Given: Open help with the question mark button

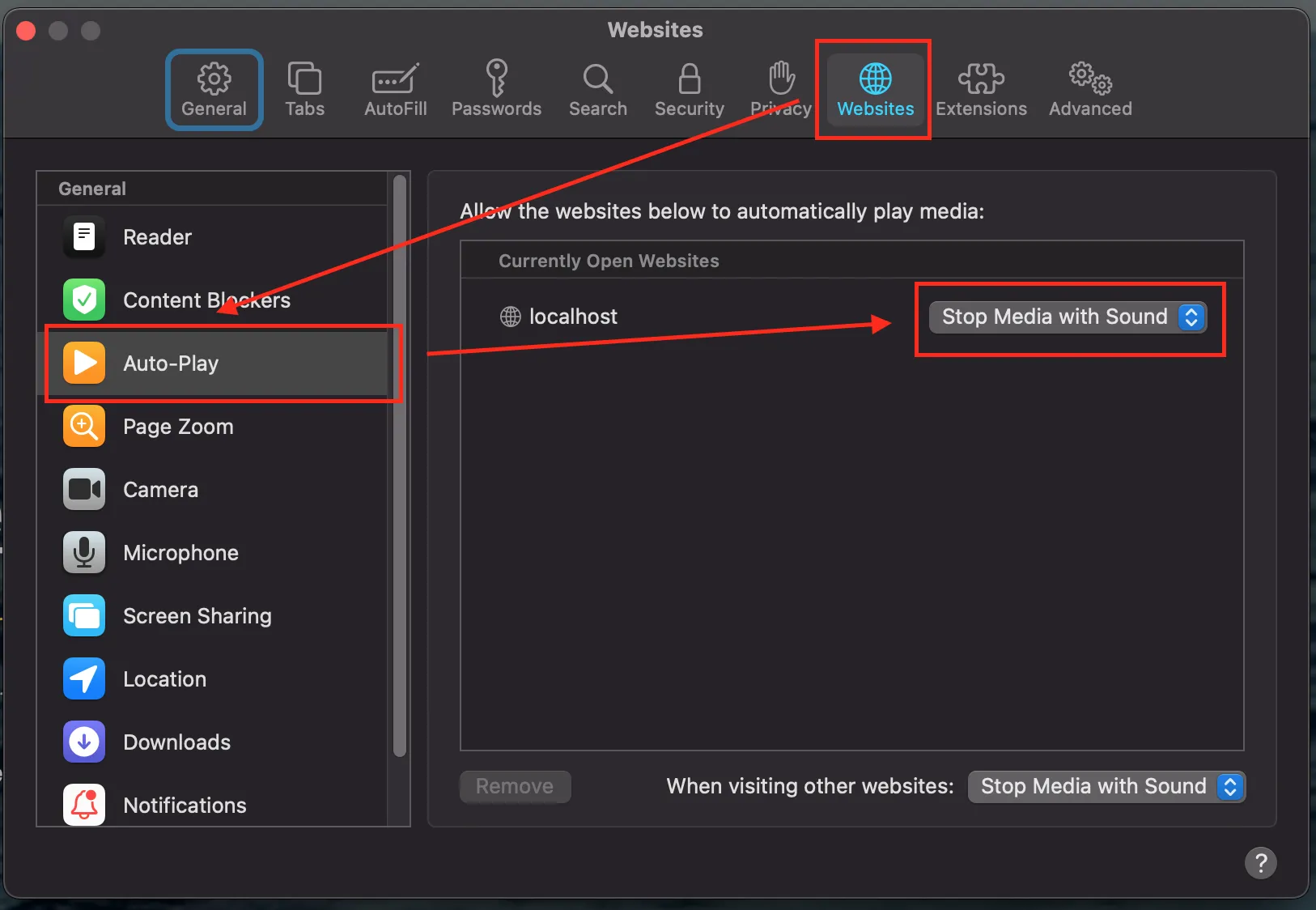Looking at the screenshot, I should pyautogui.click(x=1260, y=862).
